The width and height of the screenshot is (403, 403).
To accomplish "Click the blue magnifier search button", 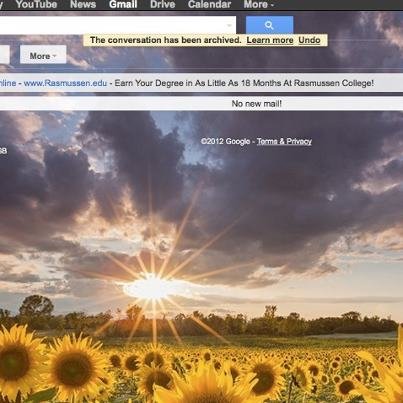I will coord(270,25).
